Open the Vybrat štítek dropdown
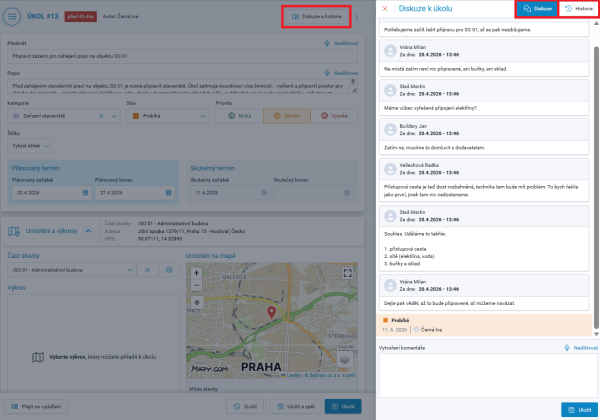The height and width of the screenshot is (420, 600). click(x=29, y=146)
